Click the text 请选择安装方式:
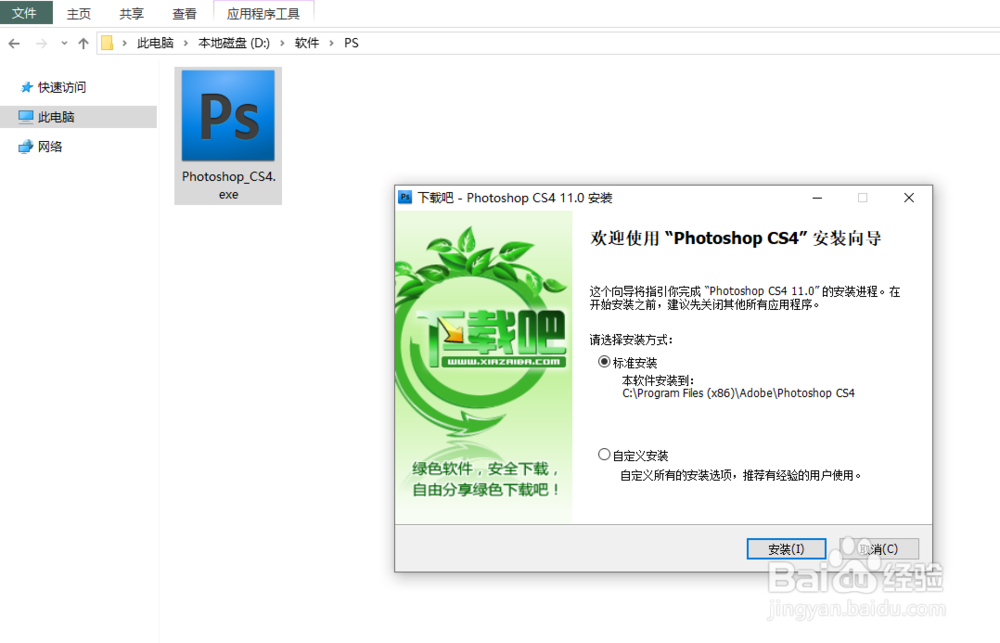This screenshot has width=1000, height=643. 631,339
